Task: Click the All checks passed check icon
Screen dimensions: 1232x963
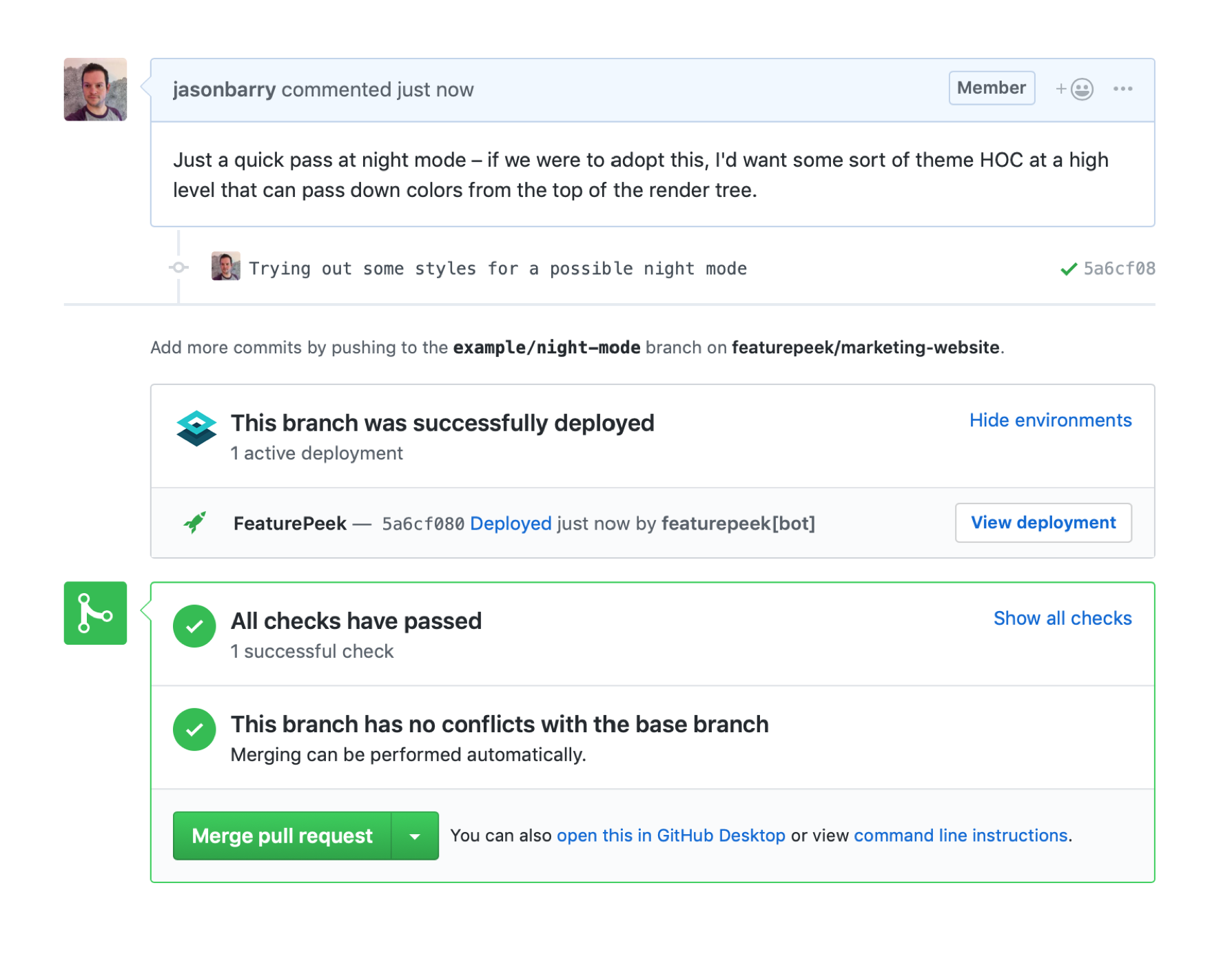Action: click(x=194, y=626)
